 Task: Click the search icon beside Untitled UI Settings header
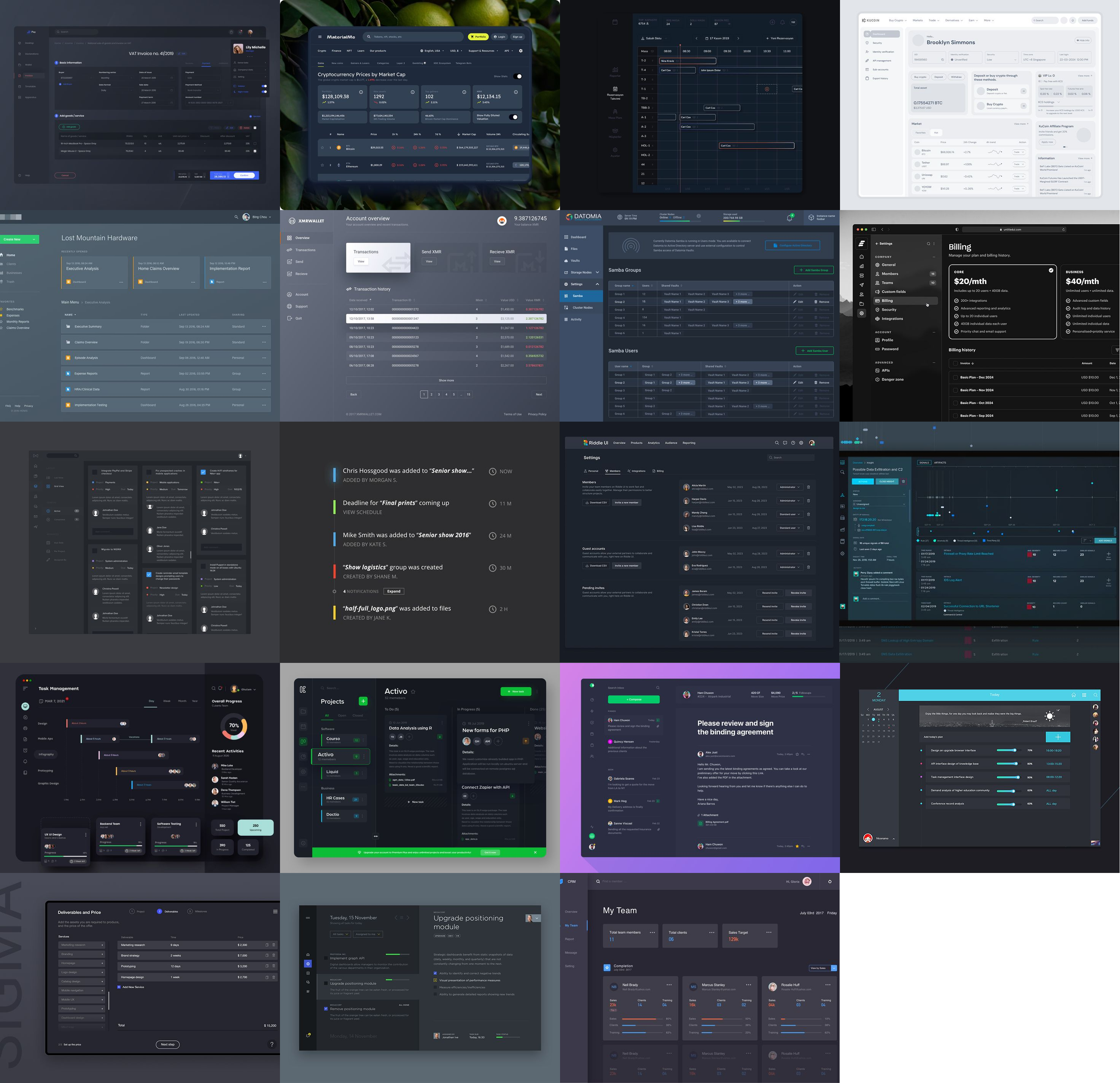pos(928,244)
